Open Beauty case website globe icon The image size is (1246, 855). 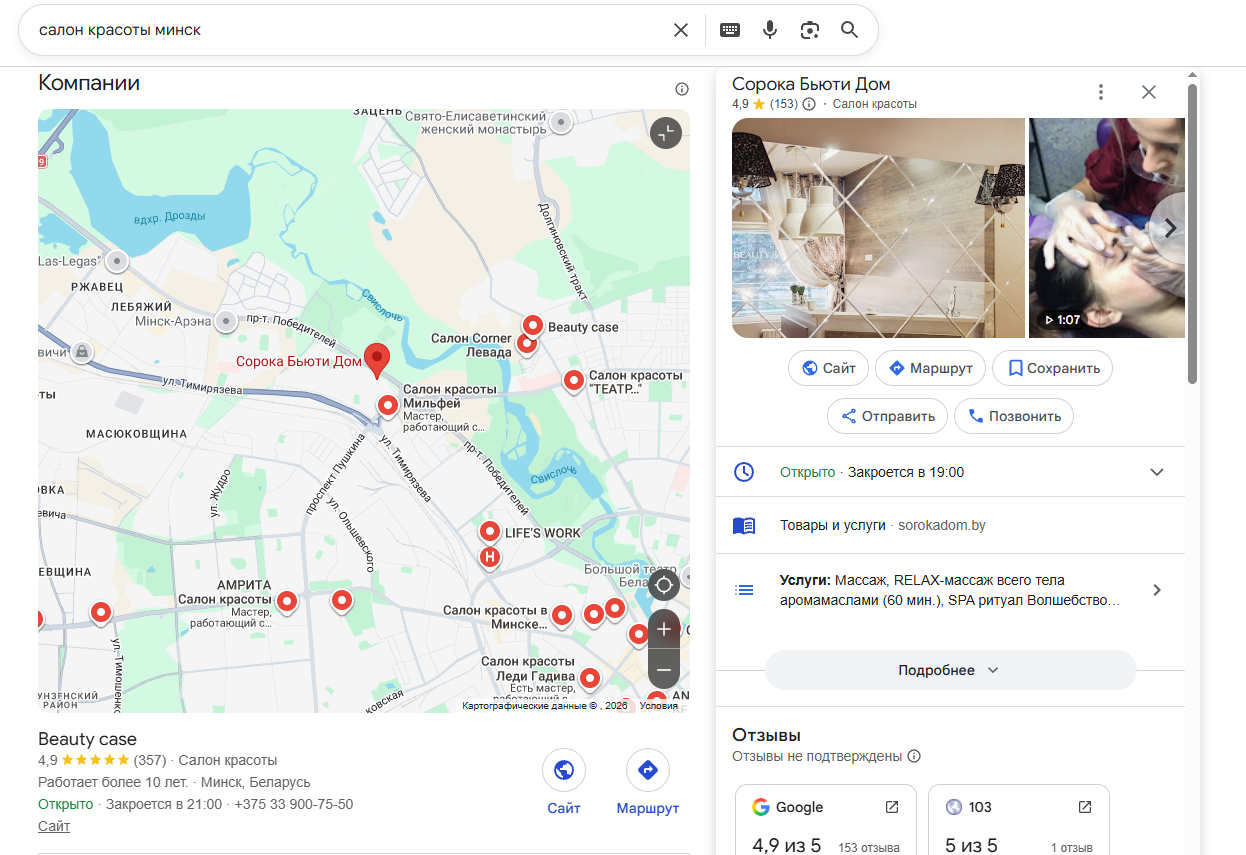(x=564, y=770)
